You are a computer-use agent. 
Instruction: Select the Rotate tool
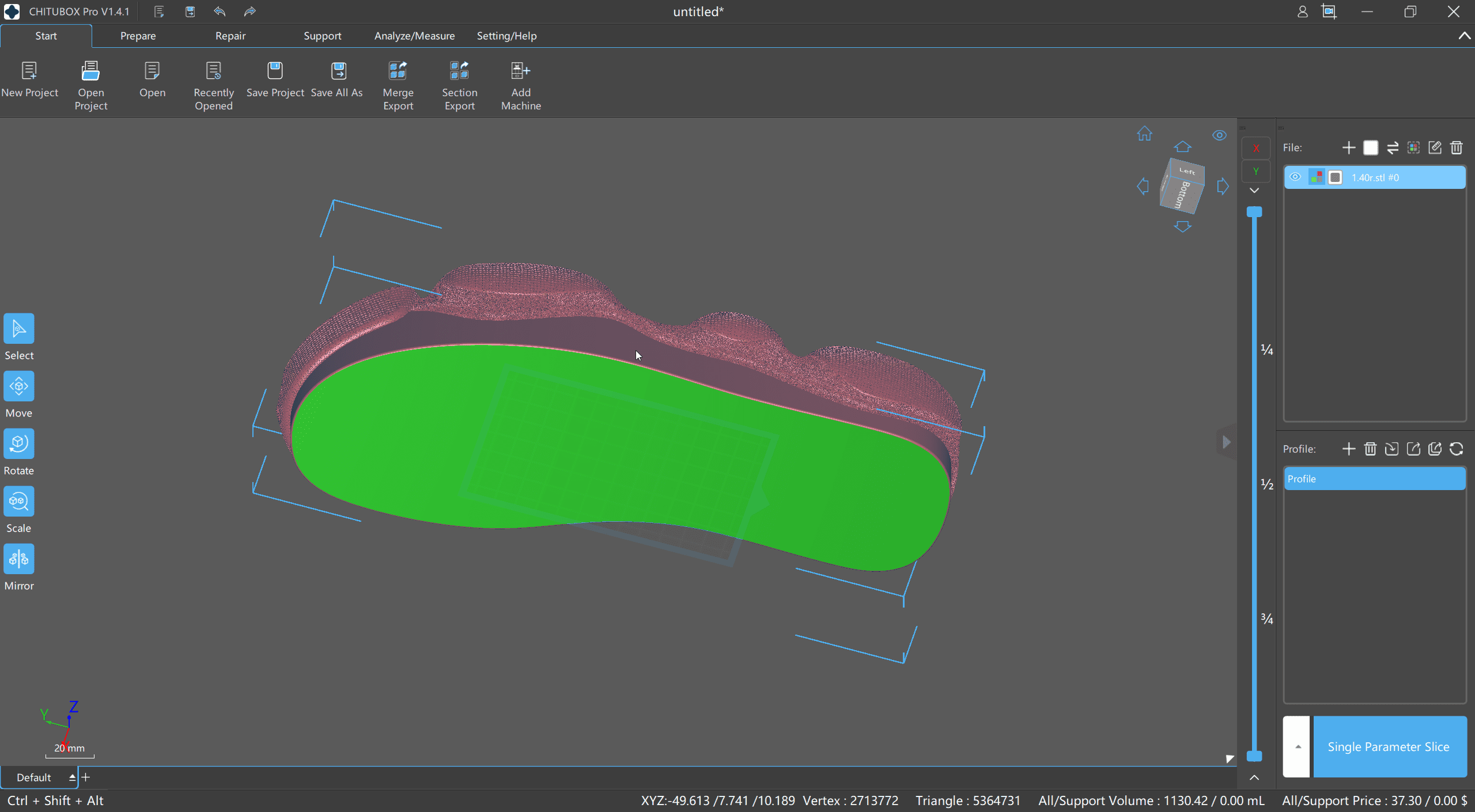click(19, 444)
